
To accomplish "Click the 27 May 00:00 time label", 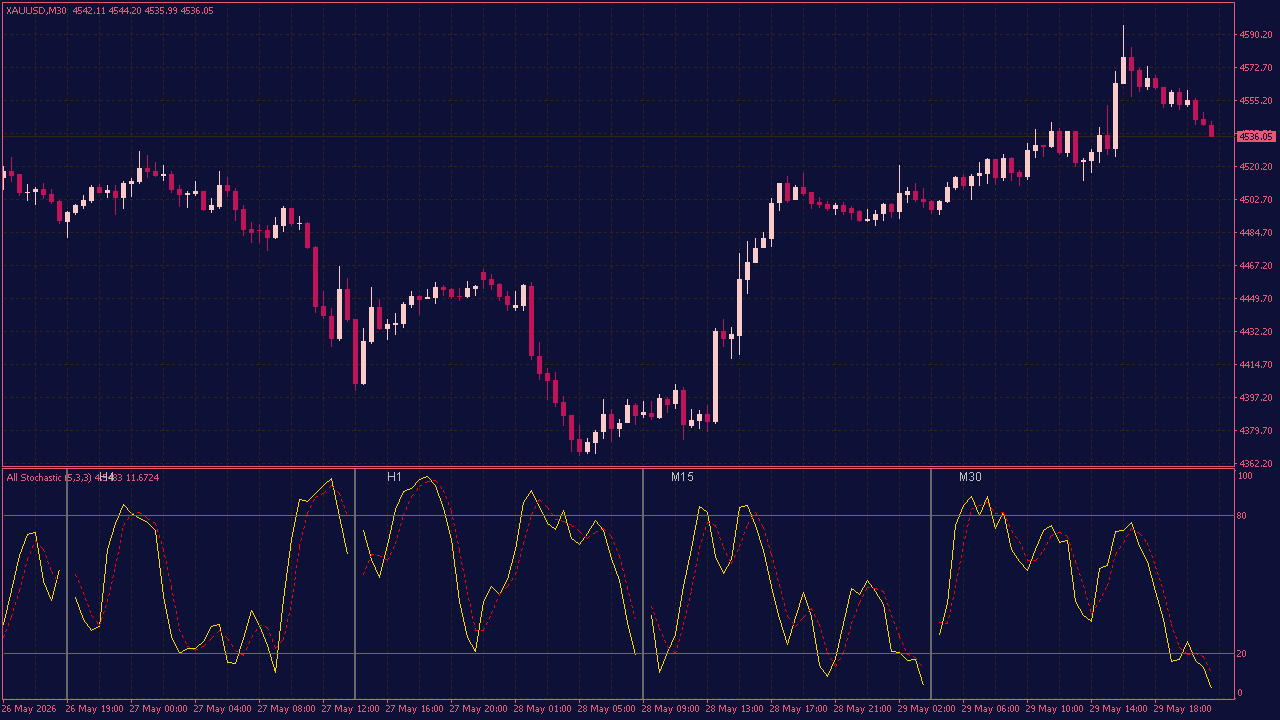I will coord(159,709).
